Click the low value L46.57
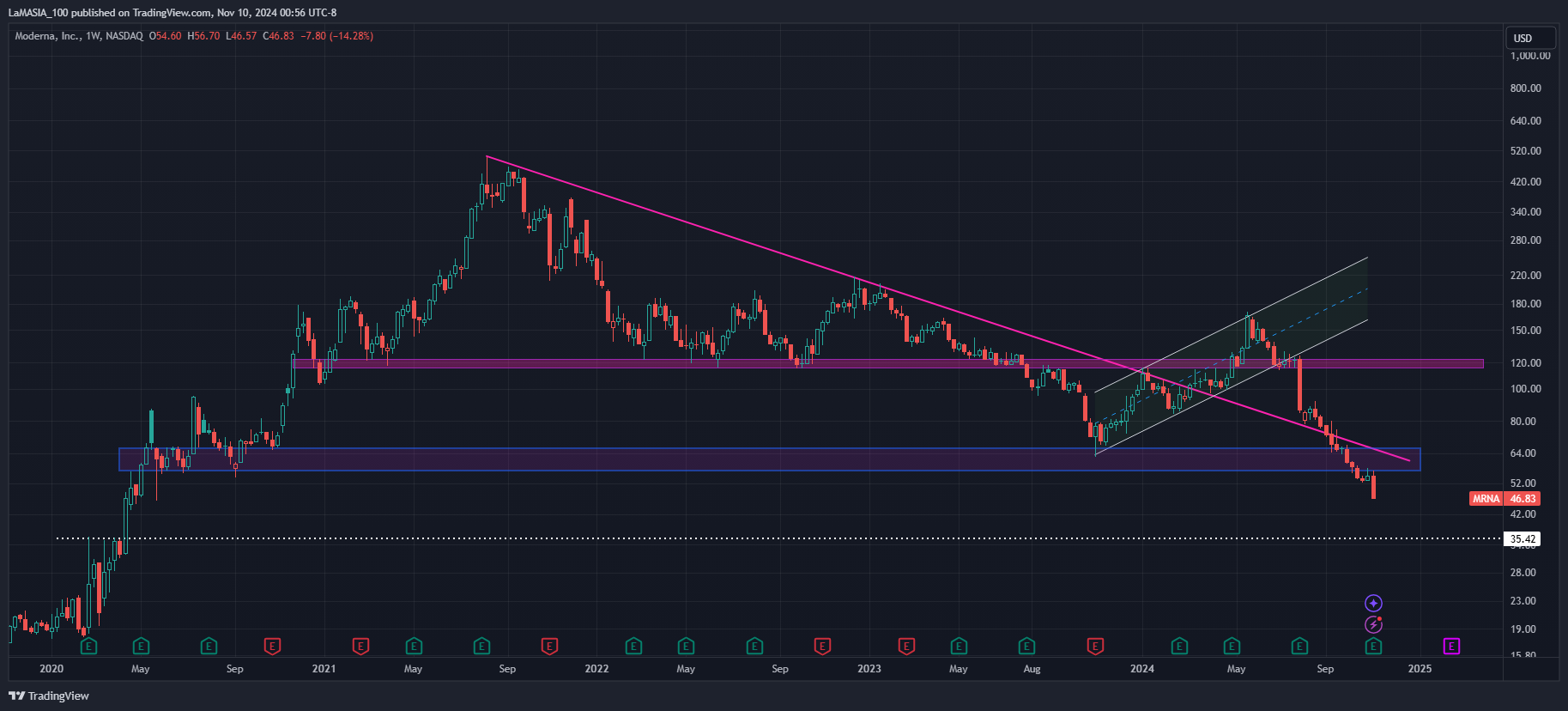 (241, 36)
